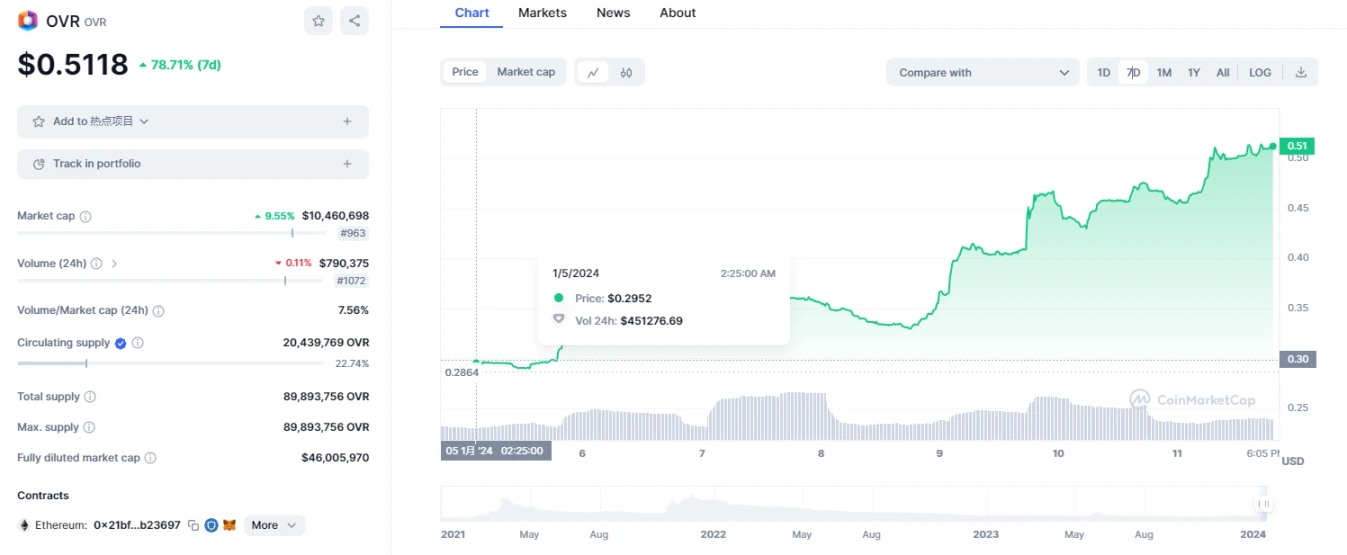
Task: Switch to the News tab
Action: [x=613, y=13]
